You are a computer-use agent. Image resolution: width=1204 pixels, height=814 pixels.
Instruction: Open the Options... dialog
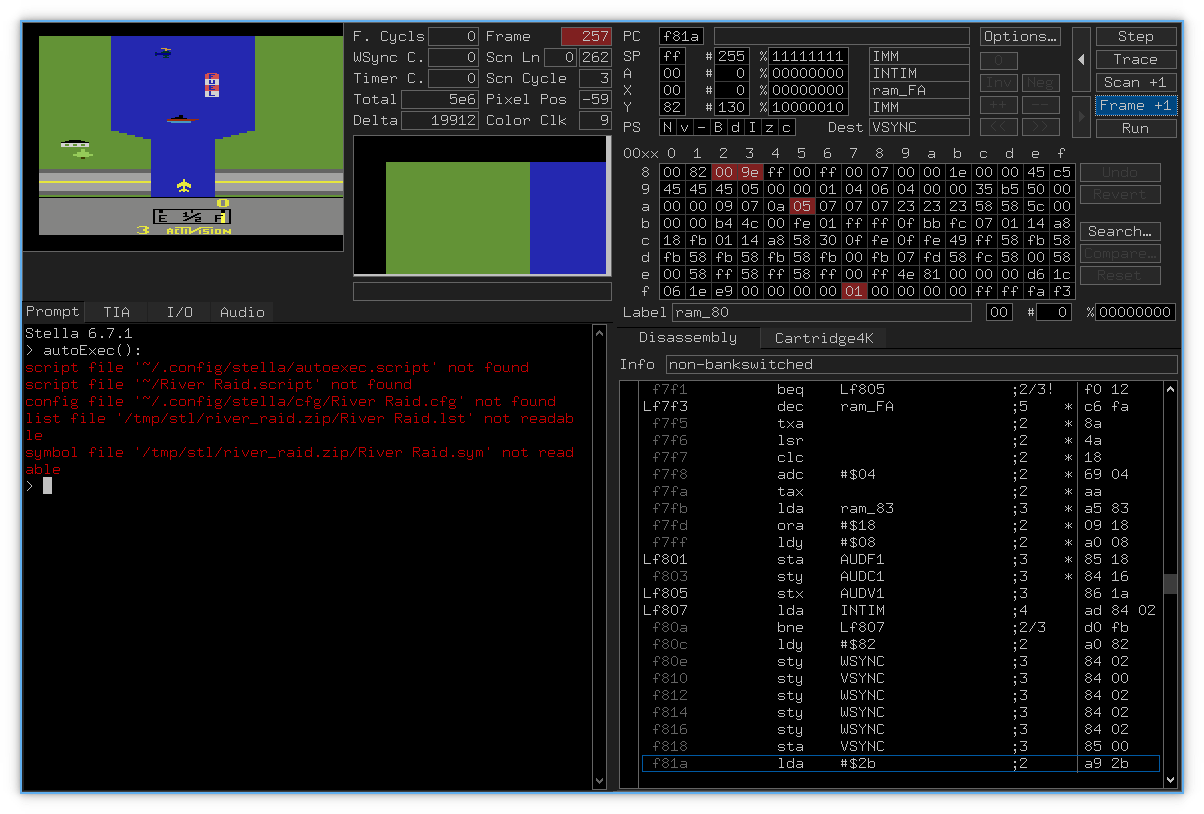tap(1020, 36)
